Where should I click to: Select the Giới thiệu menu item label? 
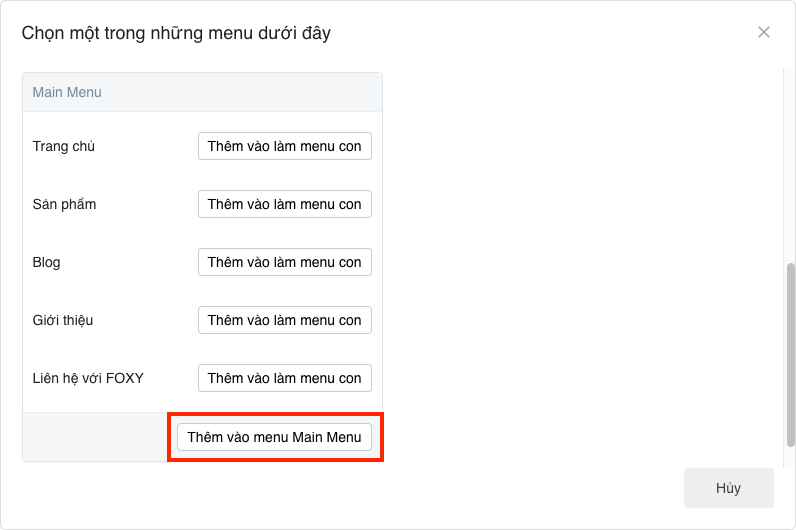pos(63,320)
